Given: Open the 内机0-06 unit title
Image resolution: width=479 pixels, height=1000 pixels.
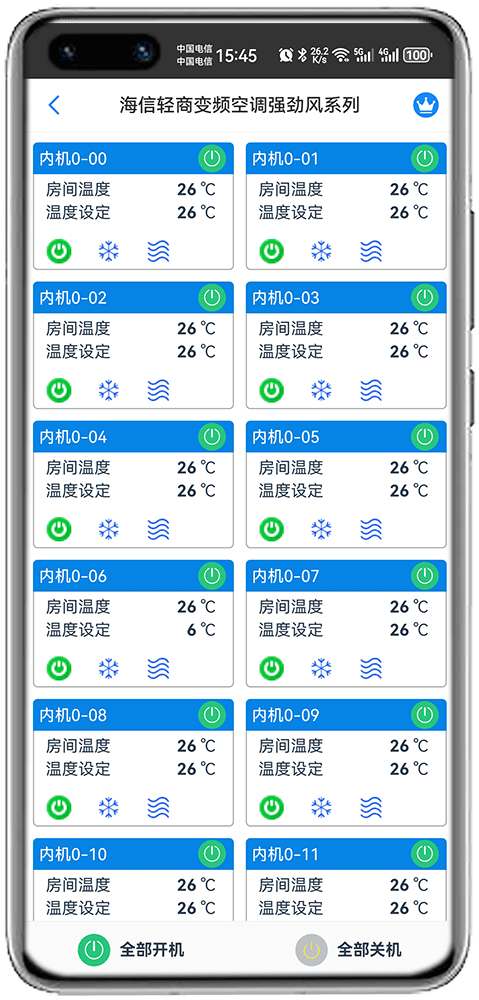Looking at the screenshot, I should (x=73, y=576).
